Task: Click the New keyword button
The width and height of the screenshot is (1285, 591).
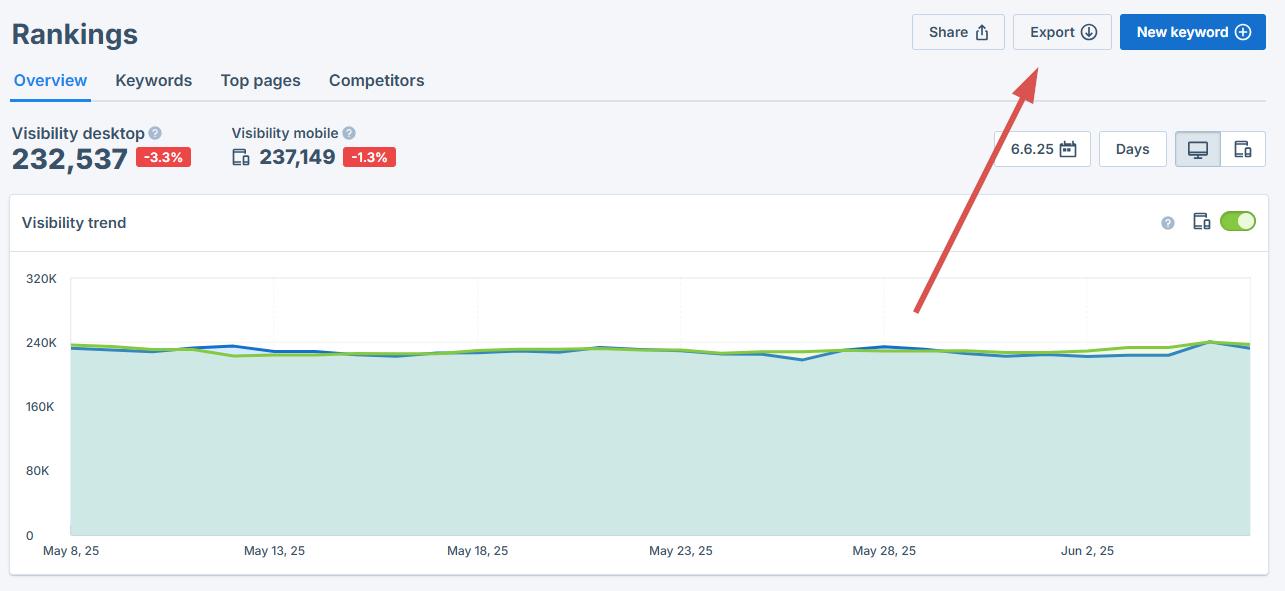Action: pyautogui.click(x=1192, y=32)
